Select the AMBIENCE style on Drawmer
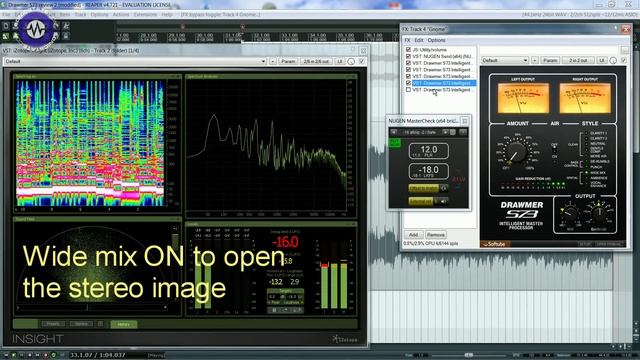 coord(598,178)
